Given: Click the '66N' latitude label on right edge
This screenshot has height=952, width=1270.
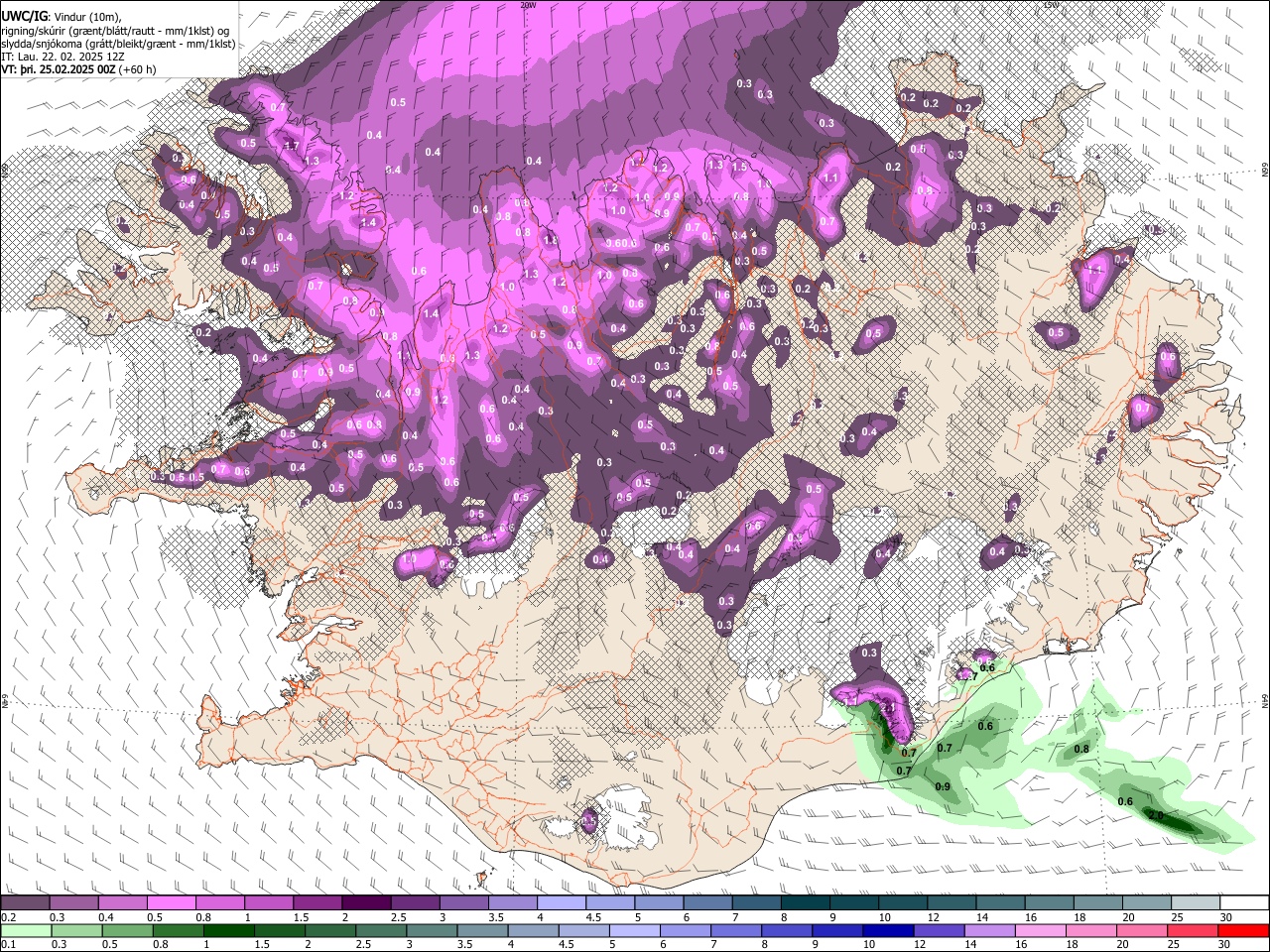Looking at the screenshot, I should coord(1264,170).
